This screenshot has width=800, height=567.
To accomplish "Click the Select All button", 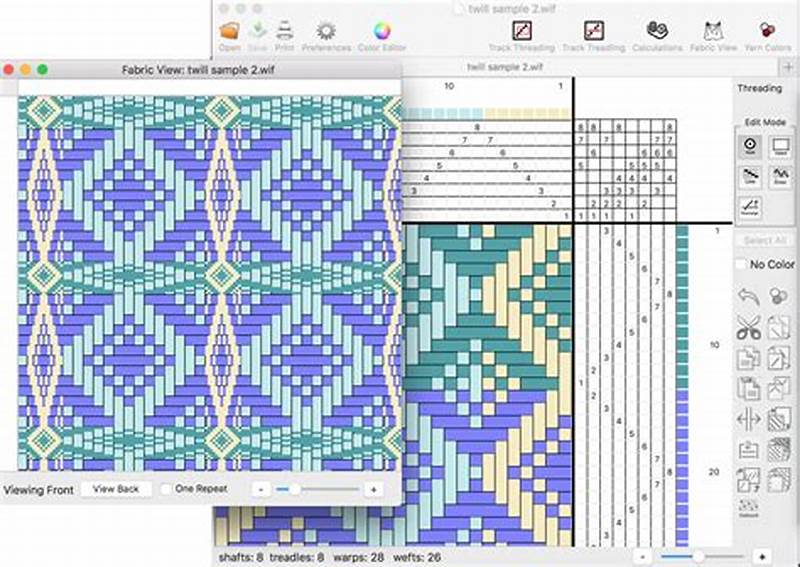I will coord(764,240).
